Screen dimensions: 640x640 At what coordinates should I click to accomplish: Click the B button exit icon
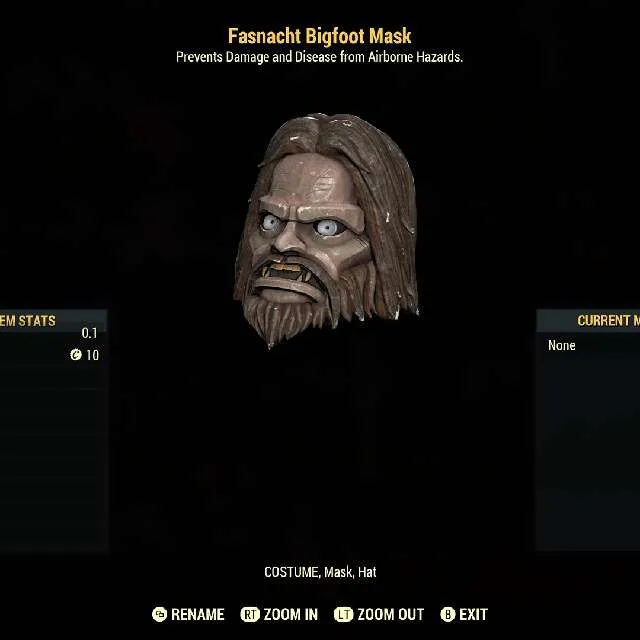pyautogui.click(x=447, y=614)
